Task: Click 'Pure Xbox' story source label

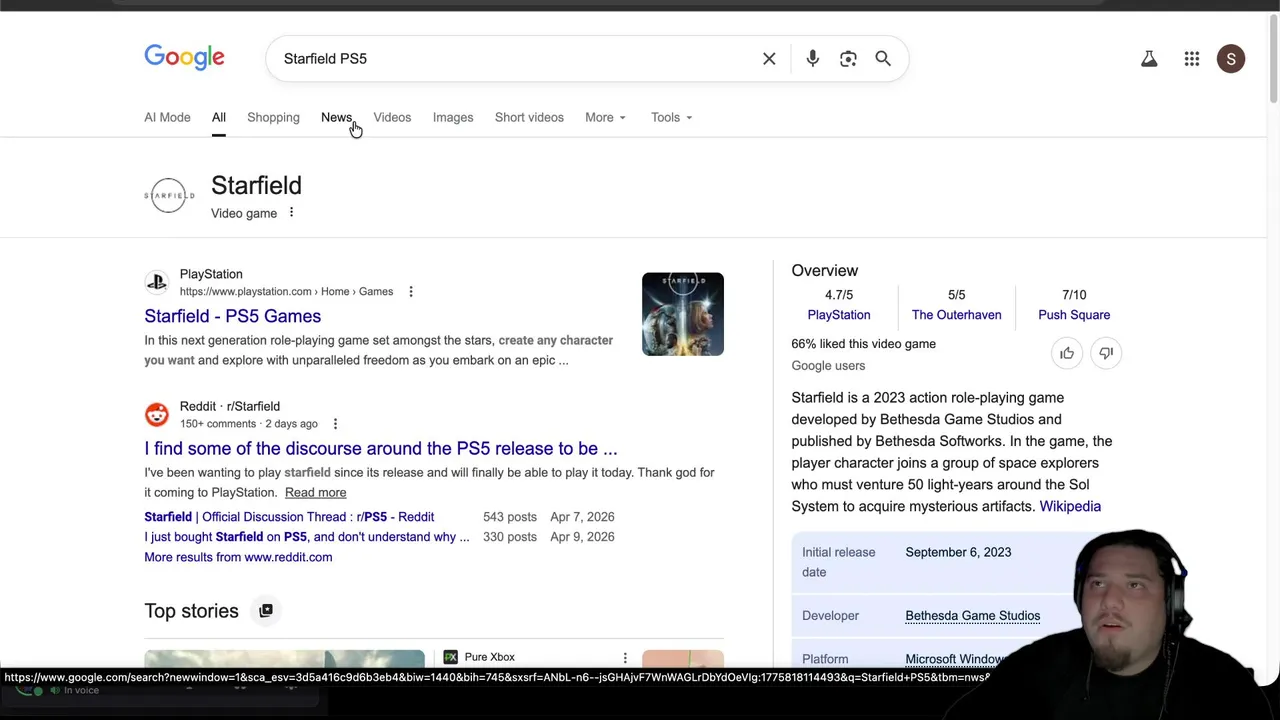Action: coord(489,657)
